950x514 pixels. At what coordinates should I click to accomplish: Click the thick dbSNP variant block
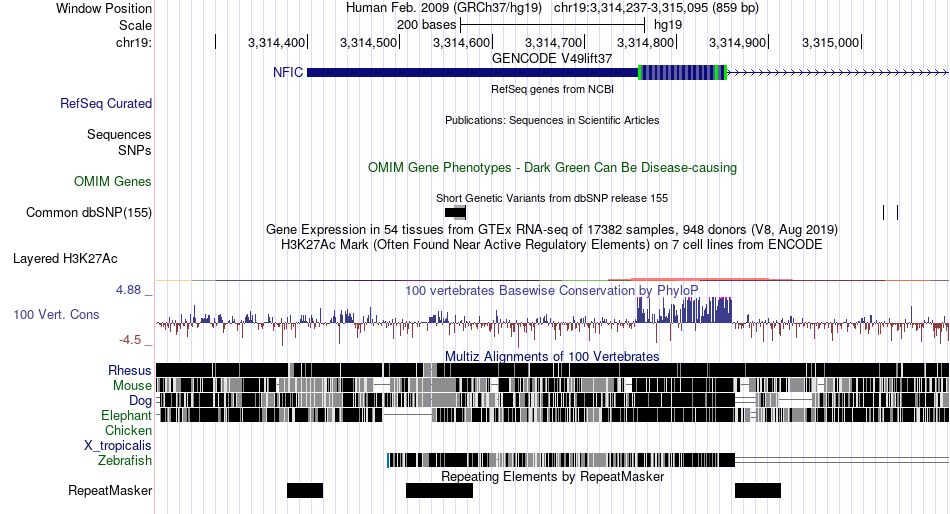(455, 212)
